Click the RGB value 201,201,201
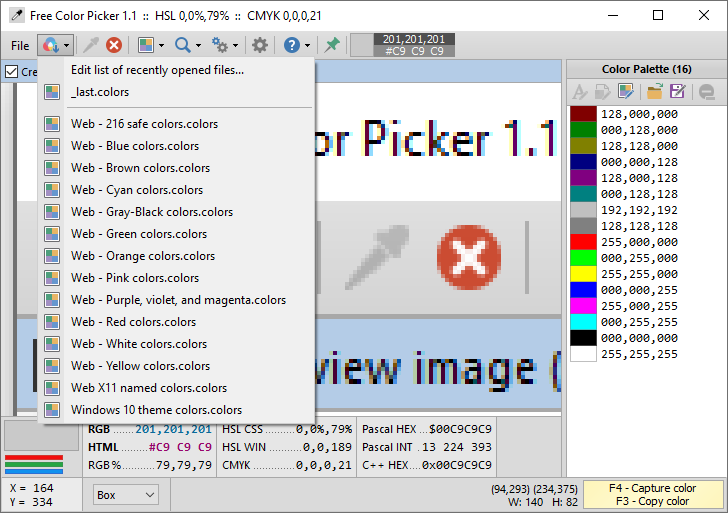Screen dimensions: 728x513 (x=173, y=429)
